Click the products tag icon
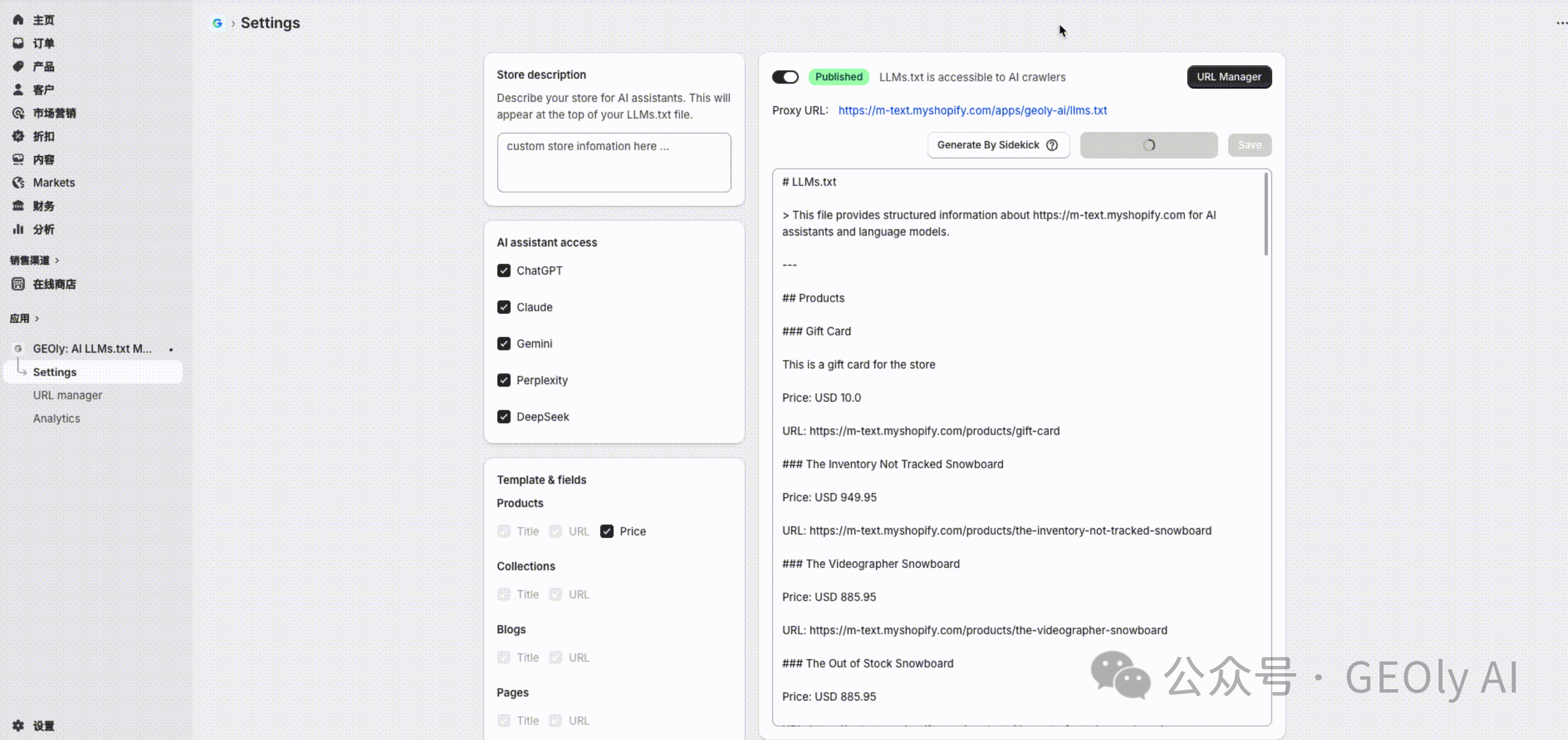The image size is (1568, 740). coord(18,66)
